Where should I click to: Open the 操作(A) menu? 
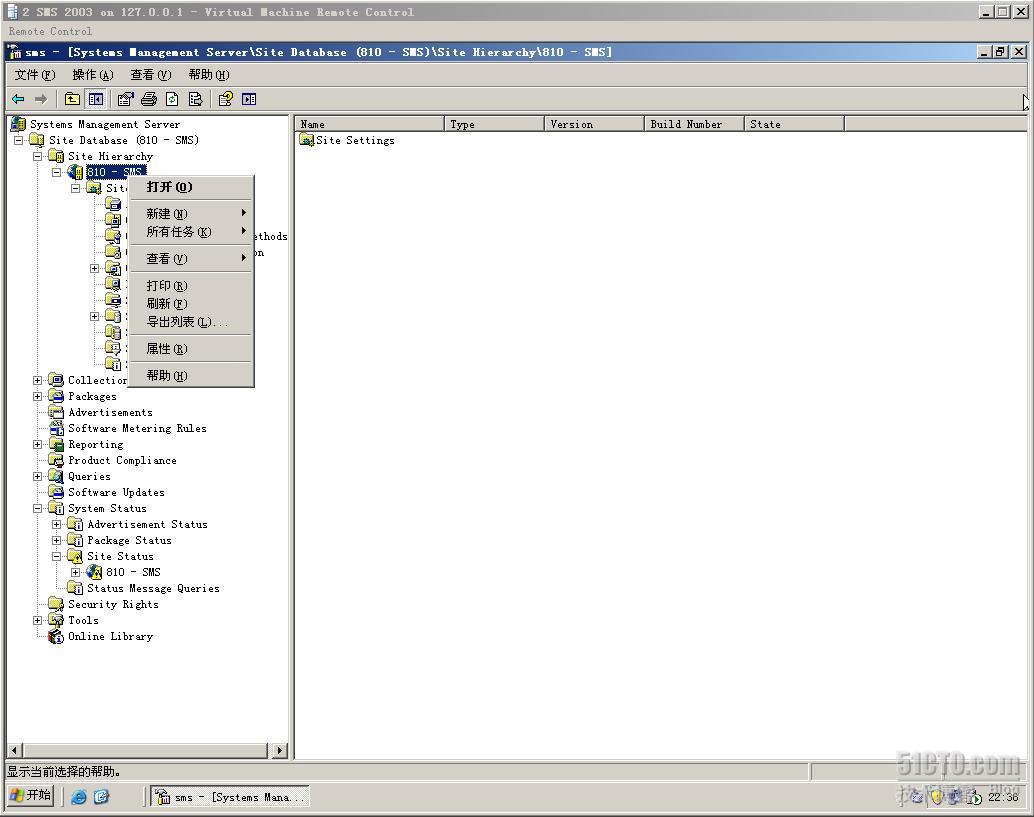(x=93, y=75)
